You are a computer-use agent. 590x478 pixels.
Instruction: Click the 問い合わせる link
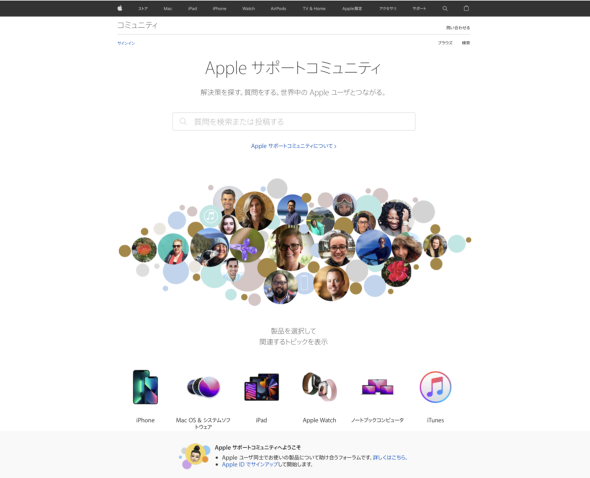tap(458, 28)
